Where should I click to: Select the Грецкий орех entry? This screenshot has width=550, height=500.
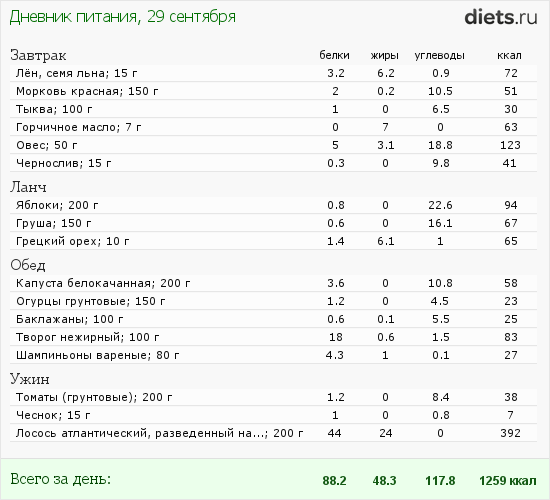tap(273, 241)
